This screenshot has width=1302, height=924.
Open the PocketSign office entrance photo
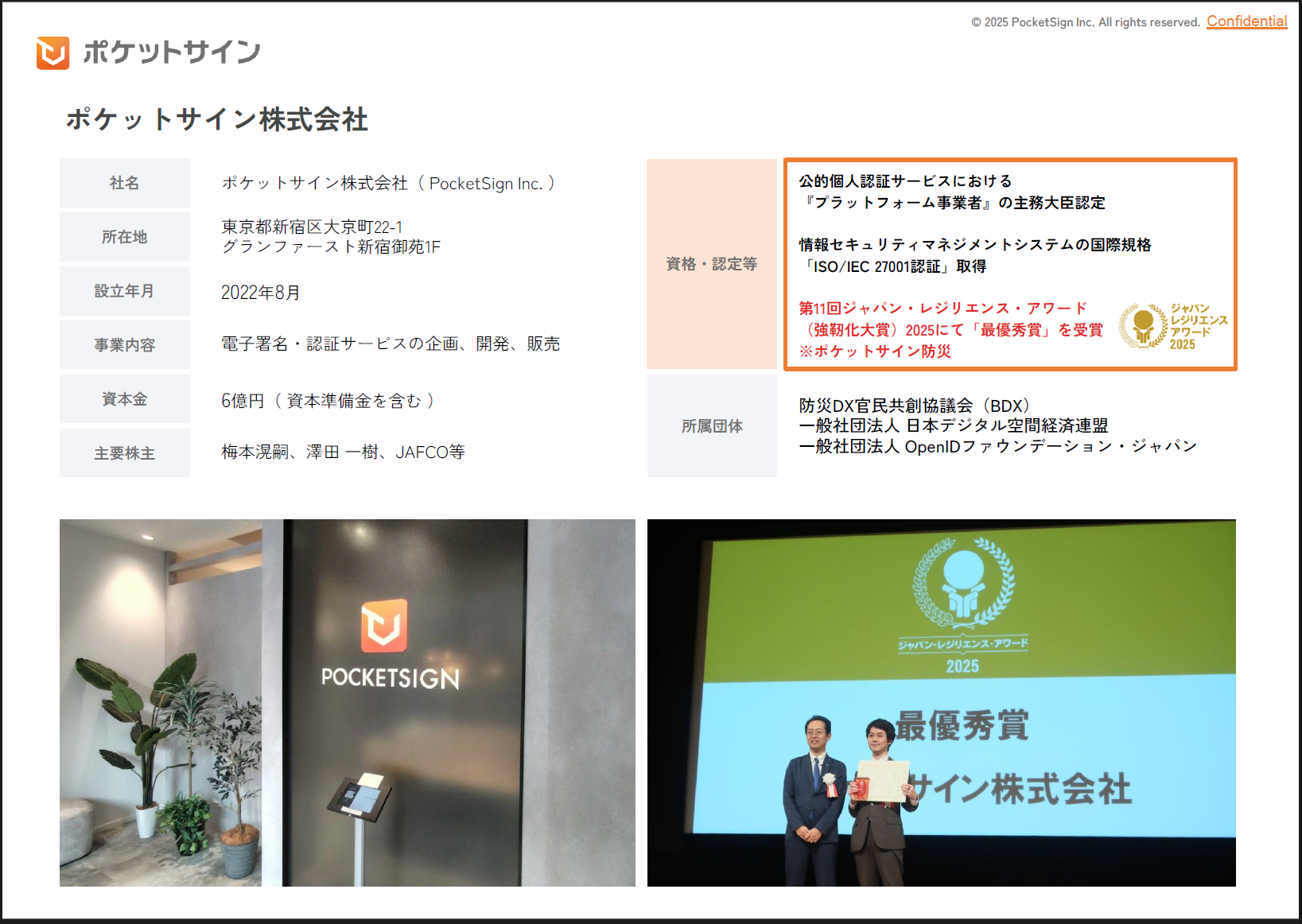tap(347, 702)
